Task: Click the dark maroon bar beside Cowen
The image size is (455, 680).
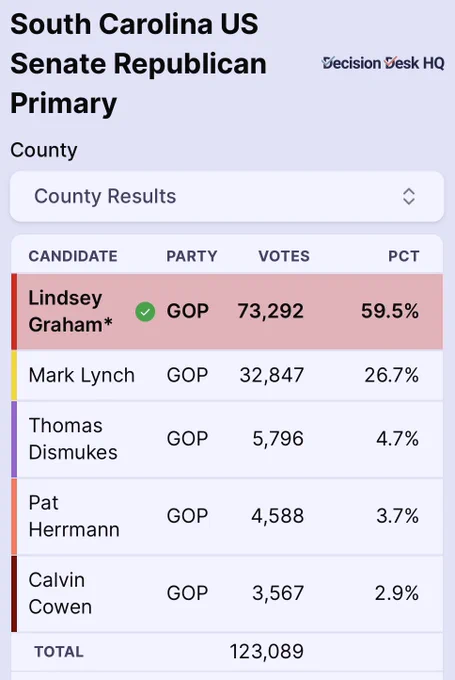Action: point(14,593)
